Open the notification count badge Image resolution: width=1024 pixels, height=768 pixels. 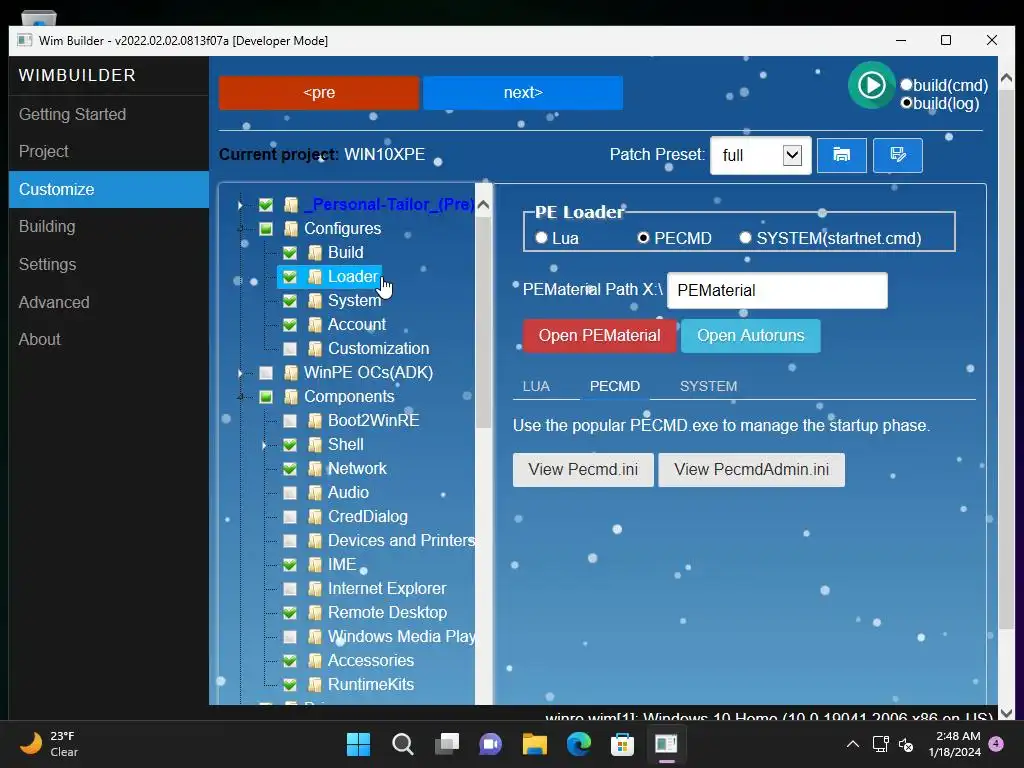[996, 744]
